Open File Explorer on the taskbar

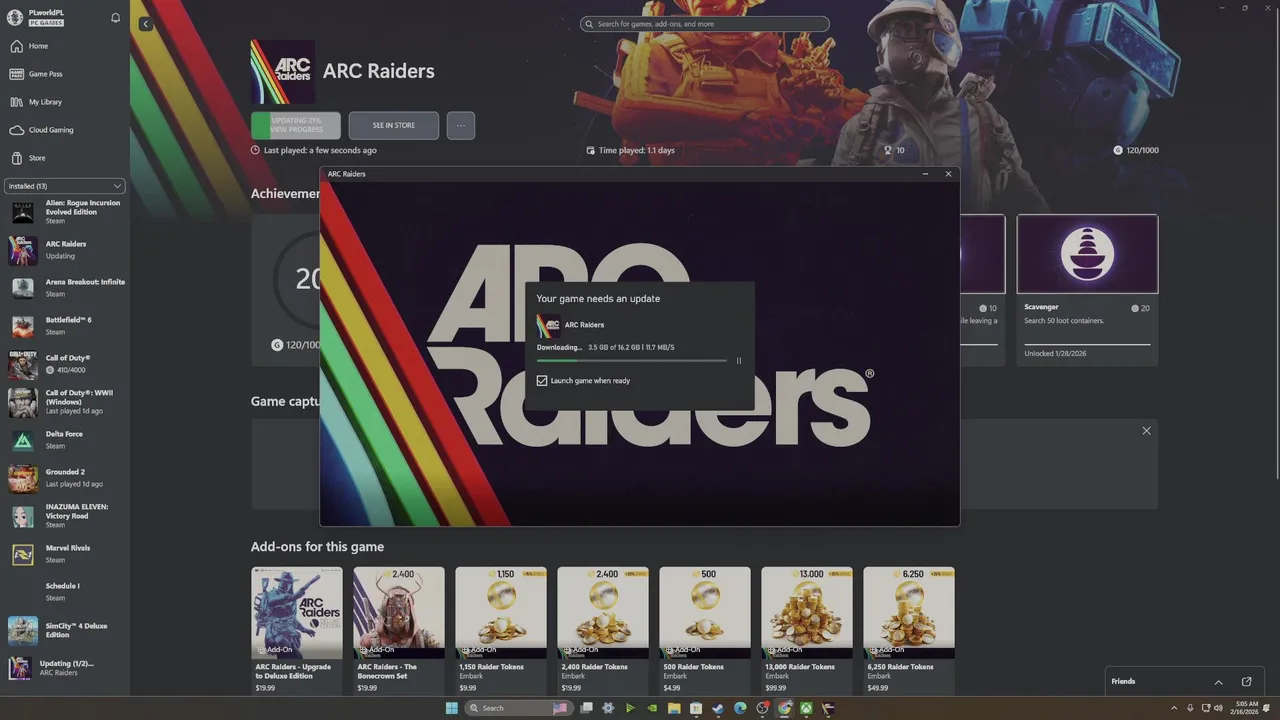674,708
